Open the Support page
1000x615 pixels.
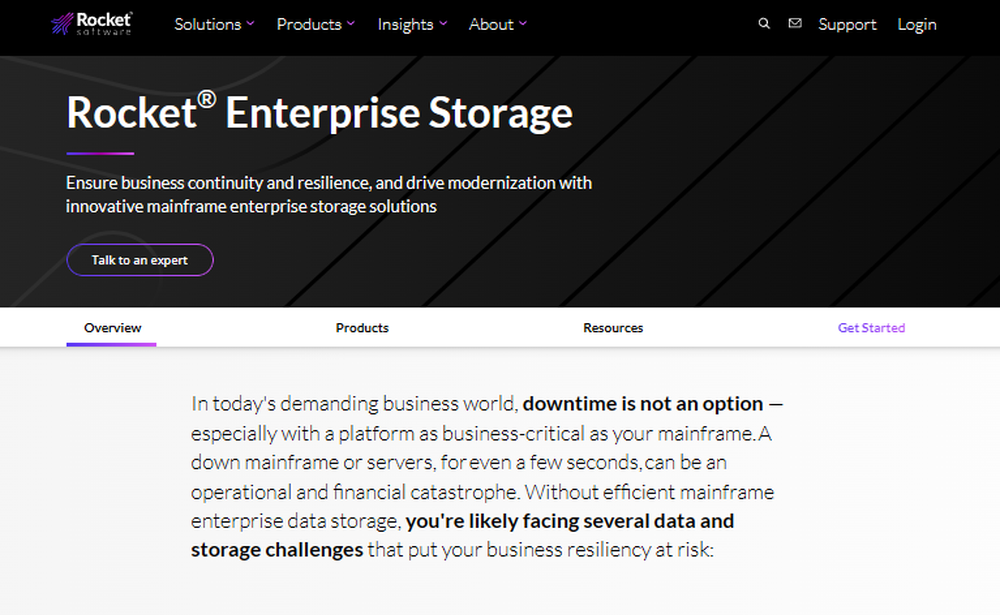[847, 24]
